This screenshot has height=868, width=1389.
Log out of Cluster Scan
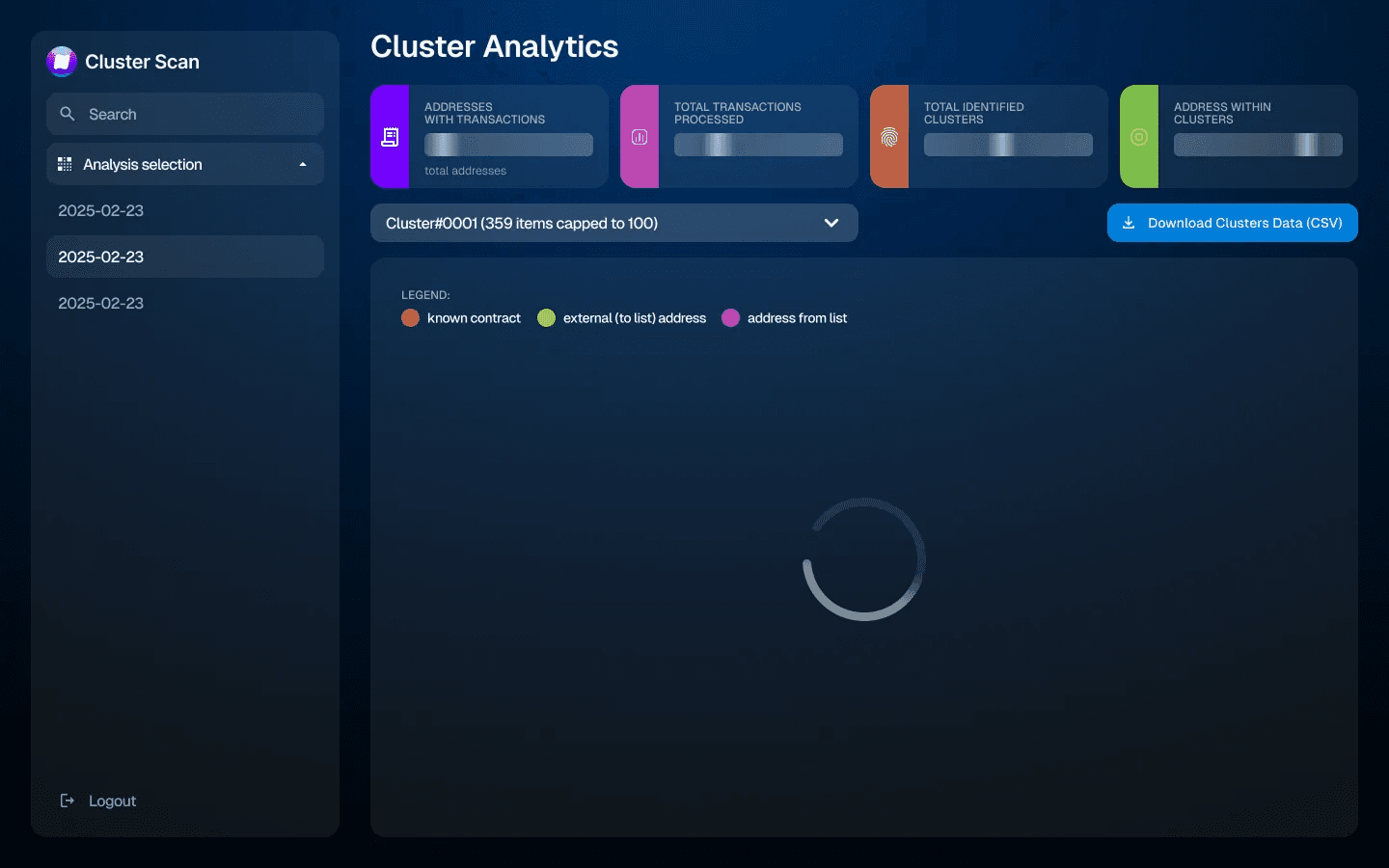coord(112,800)
